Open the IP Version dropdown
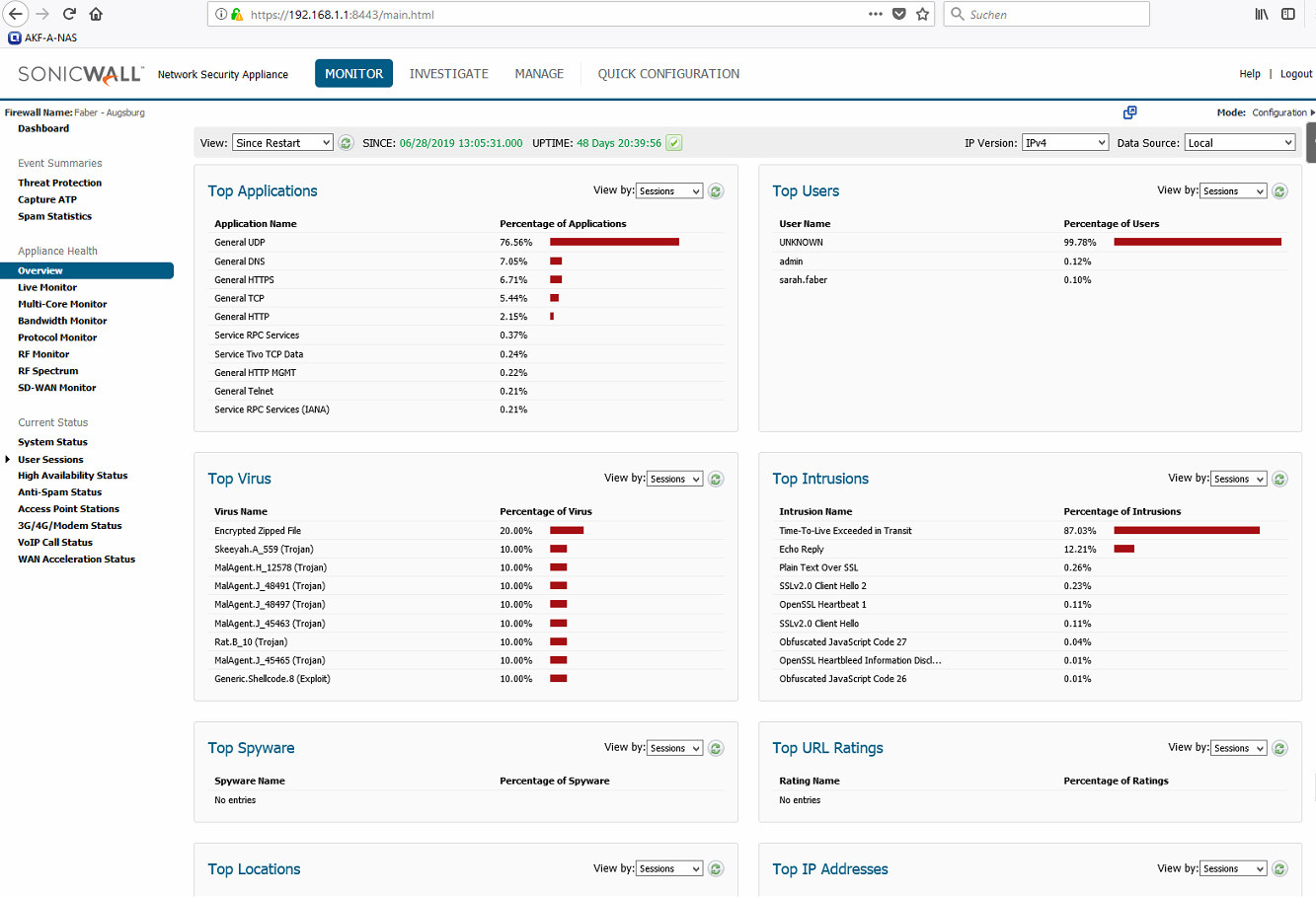 [1065, 143]
